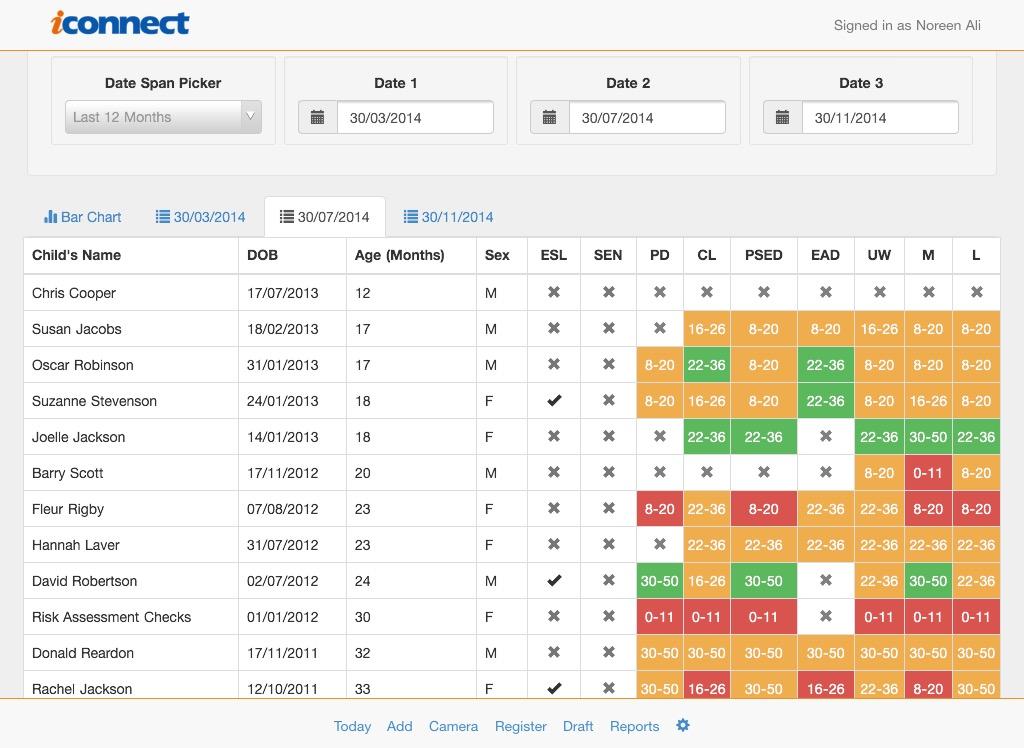Image resolution: width=1024 pixels, height=748 pixels.
Task: Click Fleur Rigby's red 8-20 PD cell
Action: [660, 509]
